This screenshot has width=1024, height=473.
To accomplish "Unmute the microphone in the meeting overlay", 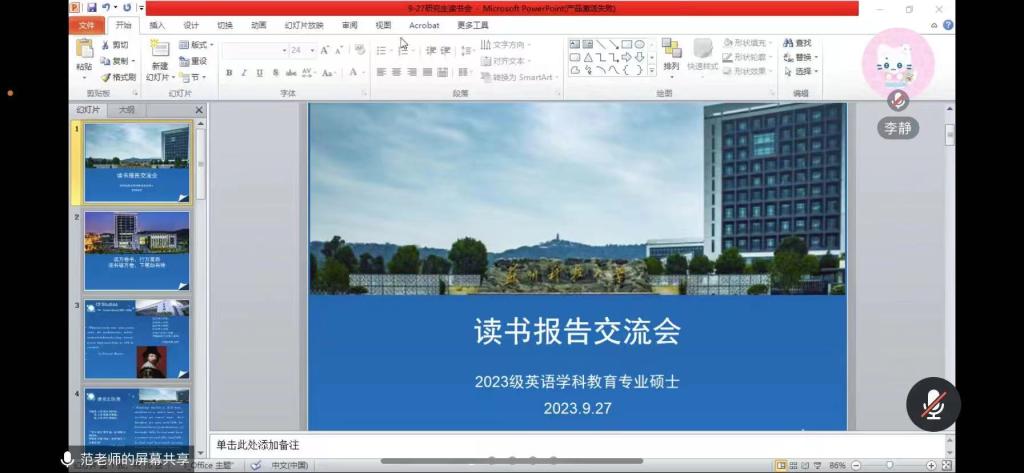I will 933,404.
